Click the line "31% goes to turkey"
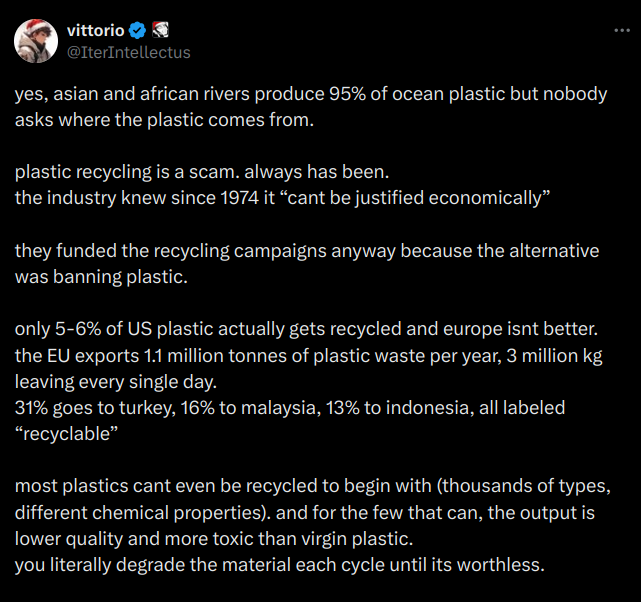The image size is (641, 602). [x=289, y=407]
